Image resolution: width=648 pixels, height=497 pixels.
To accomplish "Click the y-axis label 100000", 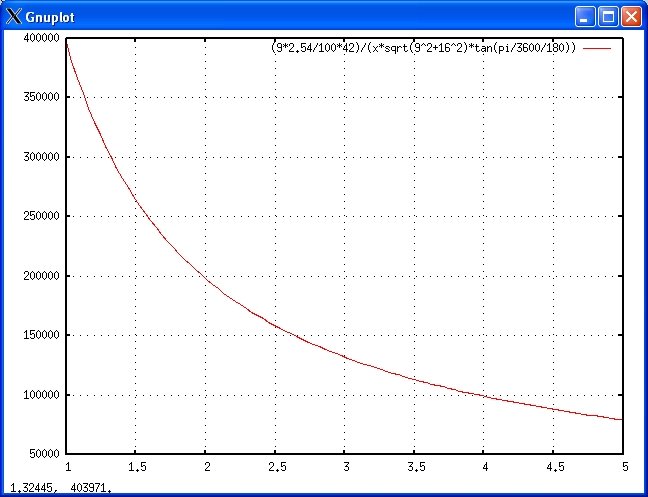I will click(42, 395).
